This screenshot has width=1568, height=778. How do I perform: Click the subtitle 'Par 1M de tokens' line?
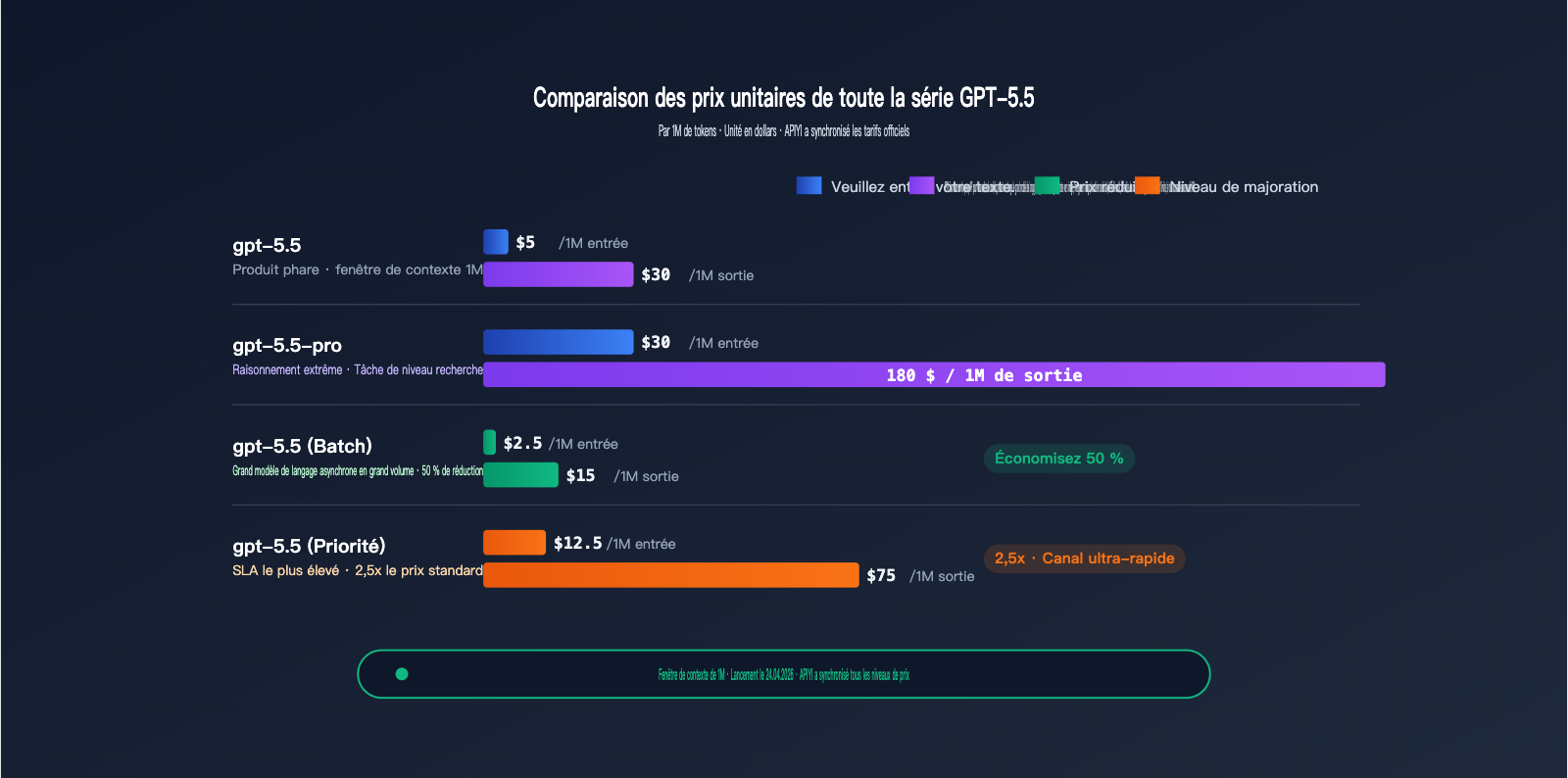tap(784, 131)
